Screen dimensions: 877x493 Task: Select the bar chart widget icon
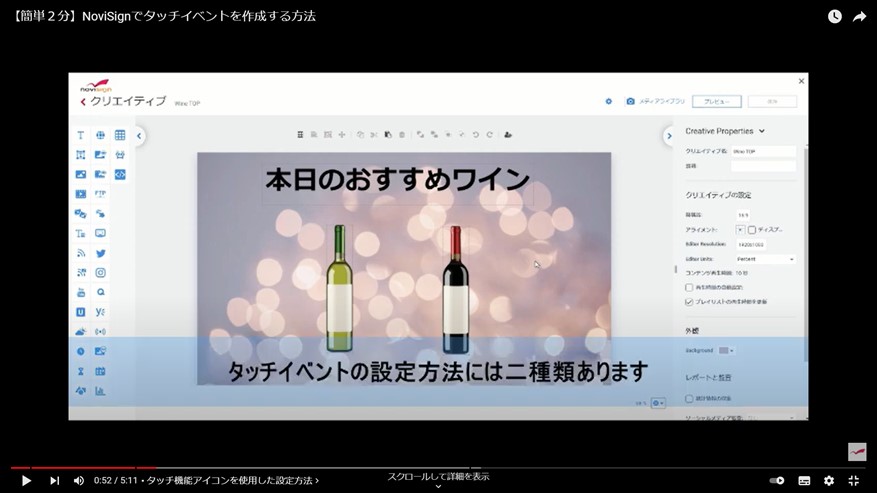pyautogui.click(x=100, y=391)
